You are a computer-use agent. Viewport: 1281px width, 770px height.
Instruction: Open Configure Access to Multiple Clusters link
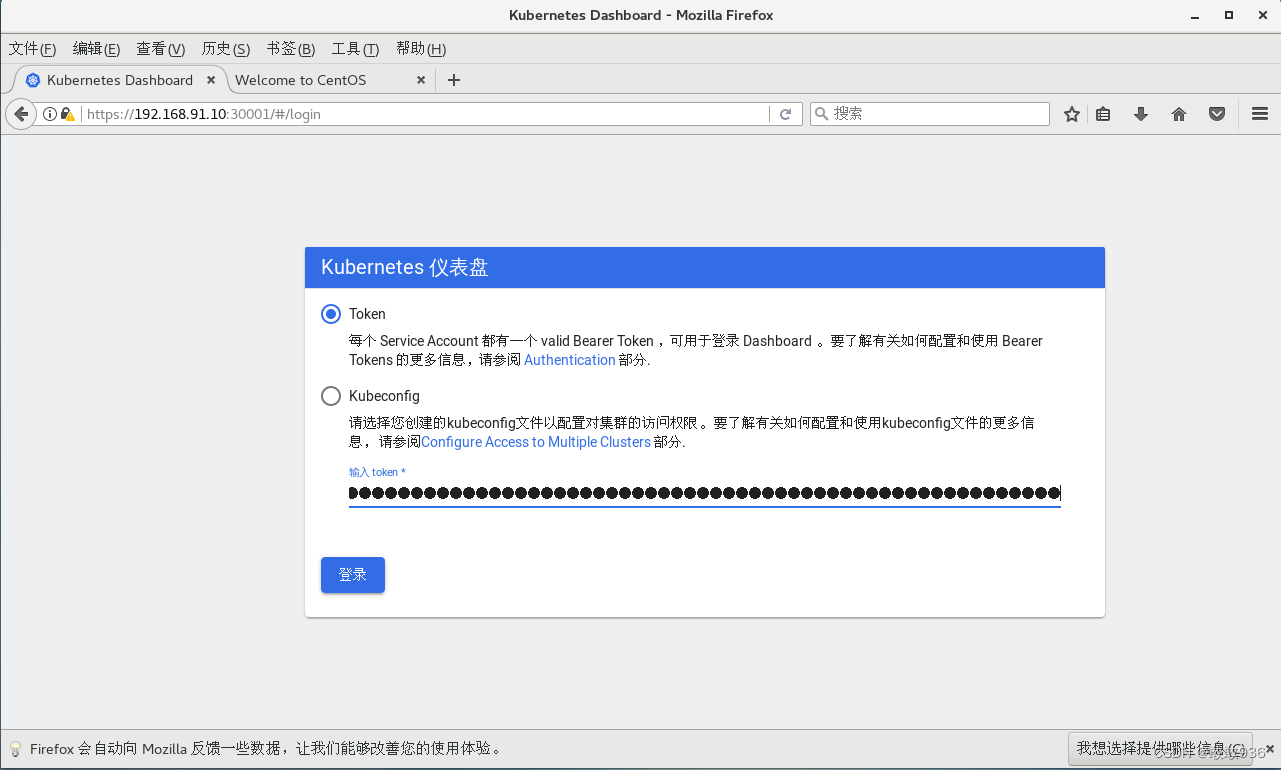(x=536, y=442)
